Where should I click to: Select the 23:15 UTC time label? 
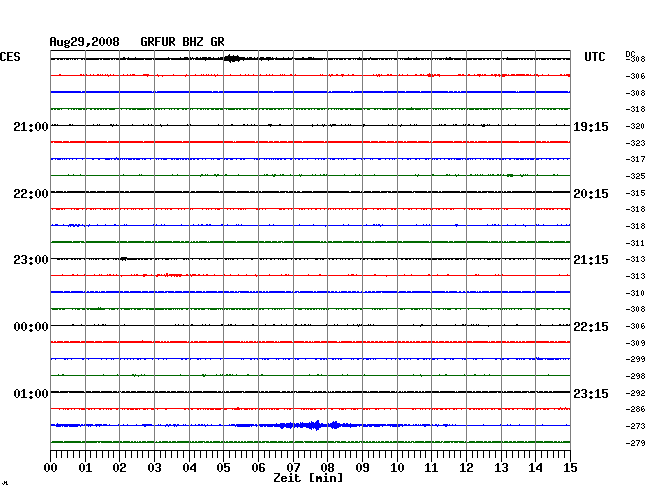pyautogui.click(x=591, y=393)
